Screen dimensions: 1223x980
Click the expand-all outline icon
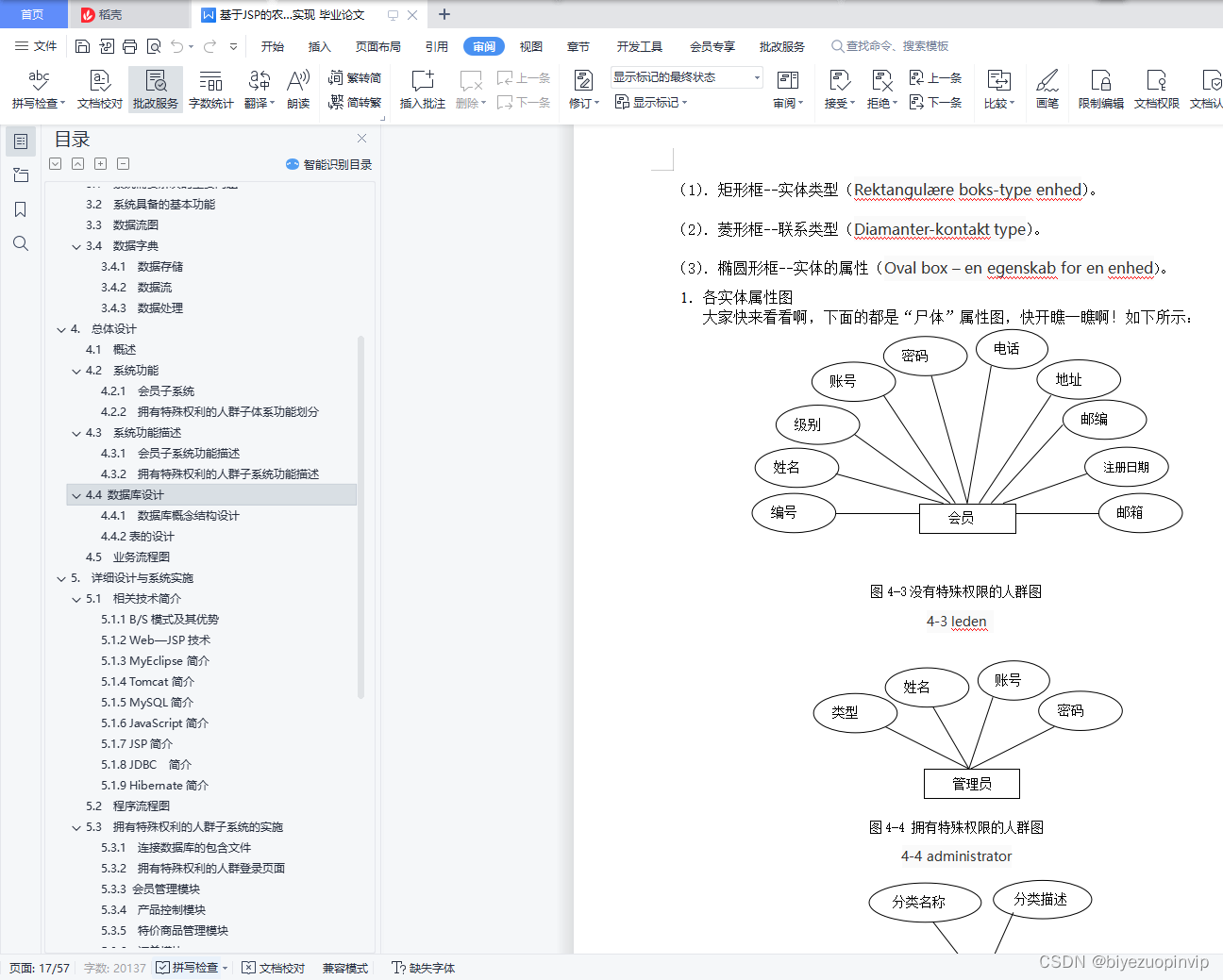pos(100,163)
